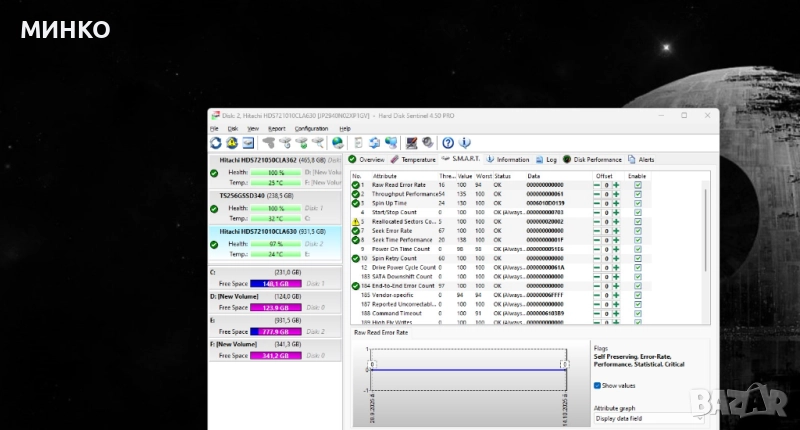Screen dimensions: 800x430
Task: Click the Refresh icon in the toolbar
Action: (217, 143)
